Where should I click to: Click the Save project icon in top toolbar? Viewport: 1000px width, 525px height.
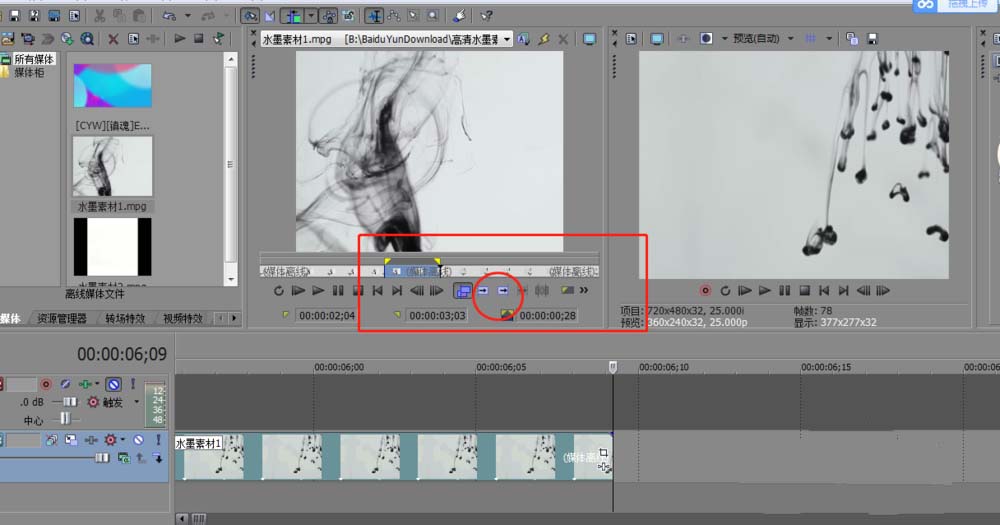pyautogui.click(x=14, y=15)
